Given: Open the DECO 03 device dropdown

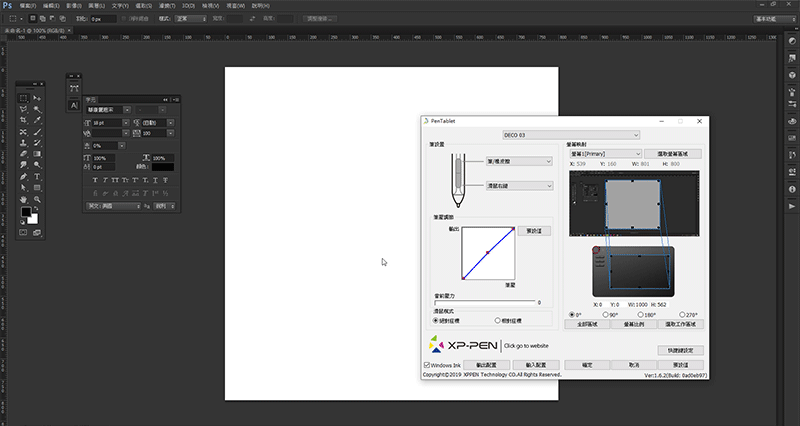Looking at the screenshot, I should [571, 135].
